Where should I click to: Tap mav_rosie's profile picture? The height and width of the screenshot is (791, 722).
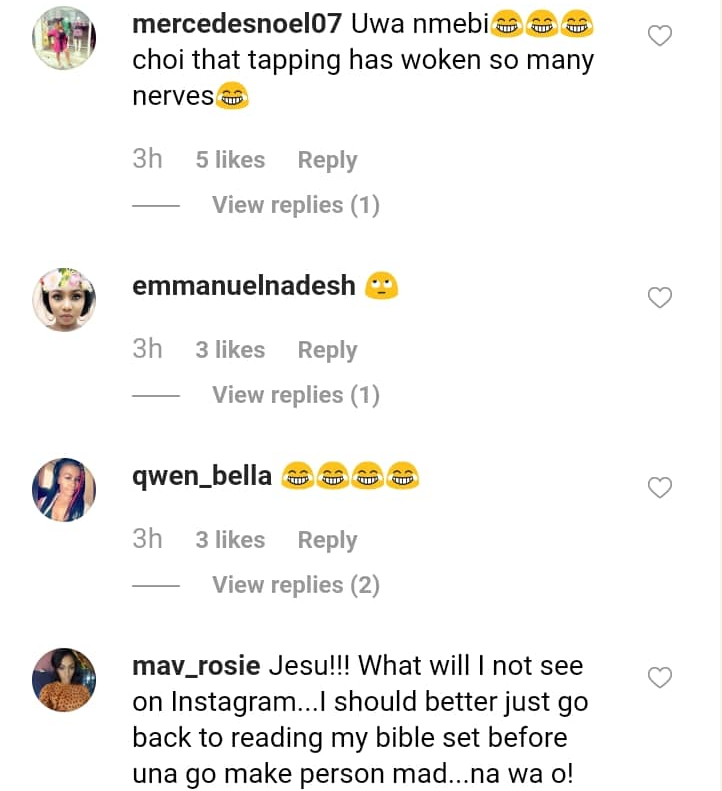click(x=64, y=680)
